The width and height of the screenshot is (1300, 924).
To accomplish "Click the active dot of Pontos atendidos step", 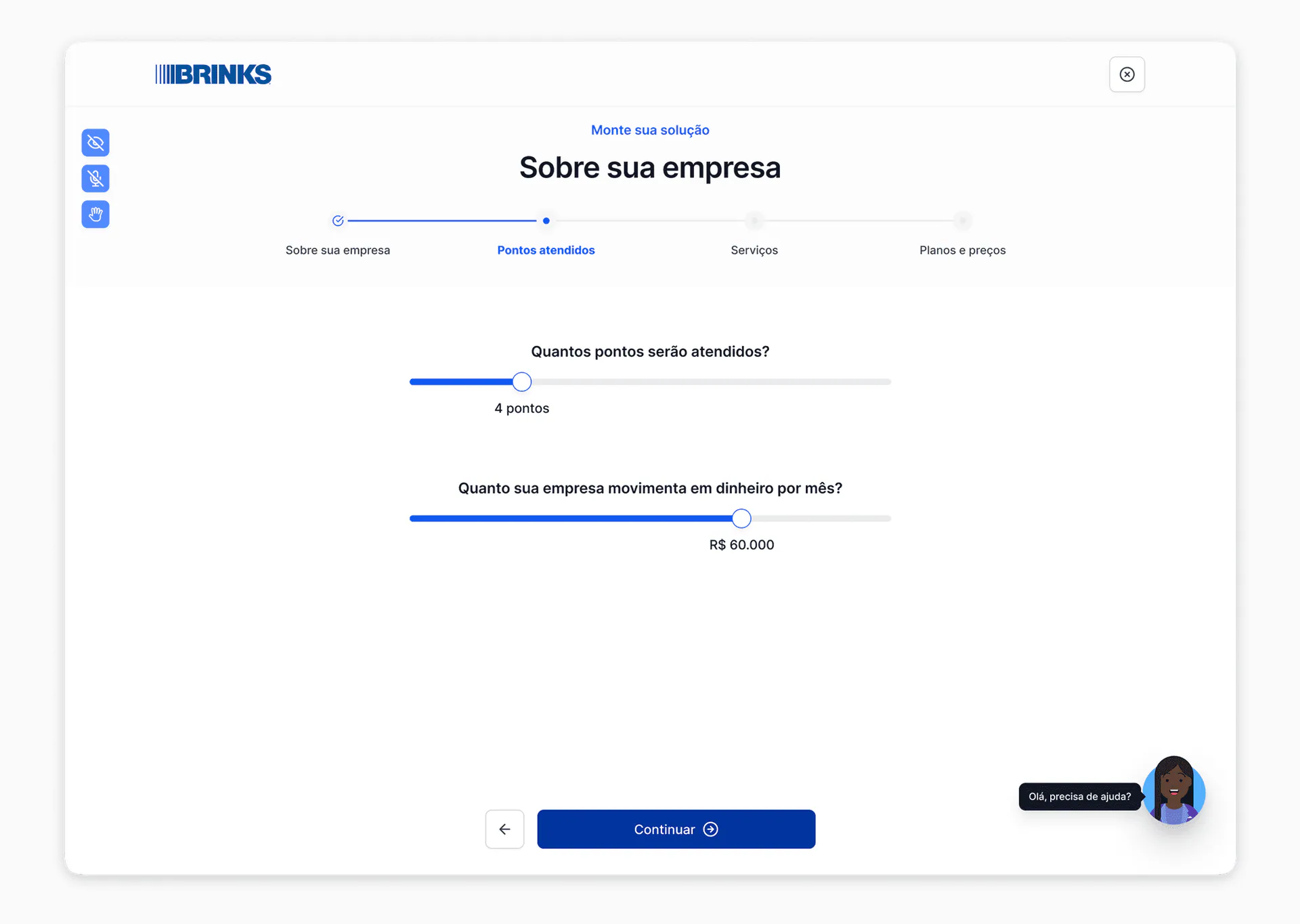I will pos(546,221).
